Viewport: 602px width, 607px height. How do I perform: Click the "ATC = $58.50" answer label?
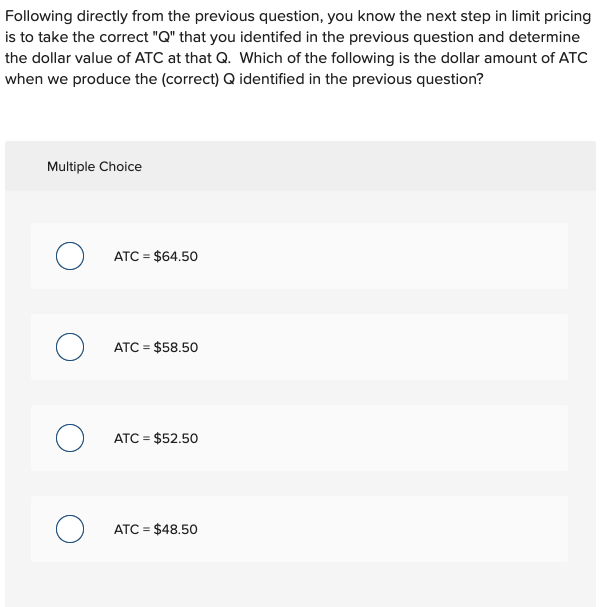(x=156, y=348)
